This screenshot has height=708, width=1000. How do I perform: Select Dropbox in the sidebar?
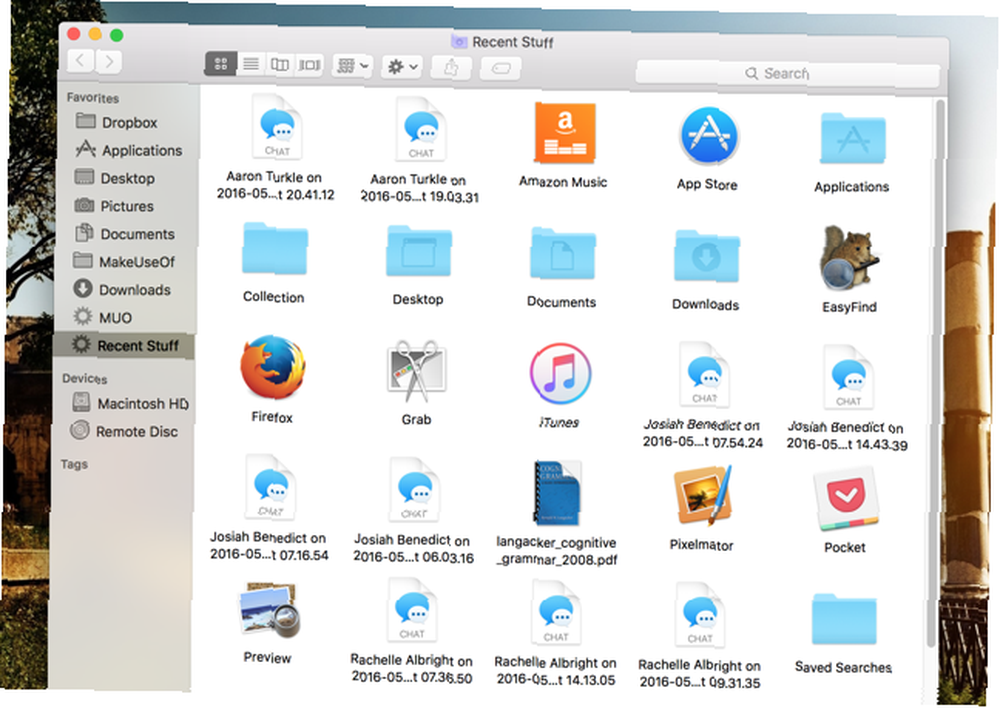129,122
